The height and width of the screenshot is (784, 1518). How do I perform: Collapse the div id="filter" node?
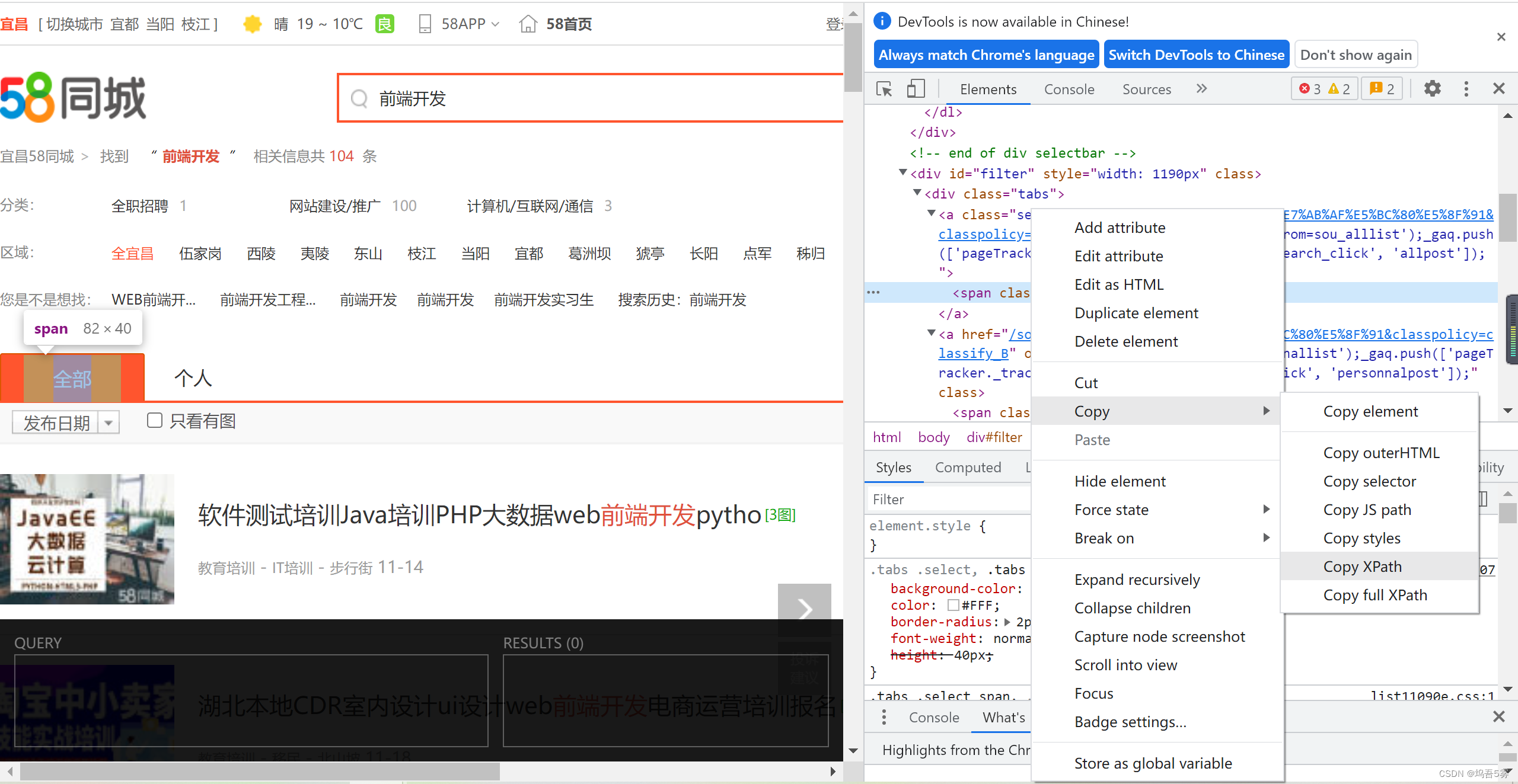902,173
